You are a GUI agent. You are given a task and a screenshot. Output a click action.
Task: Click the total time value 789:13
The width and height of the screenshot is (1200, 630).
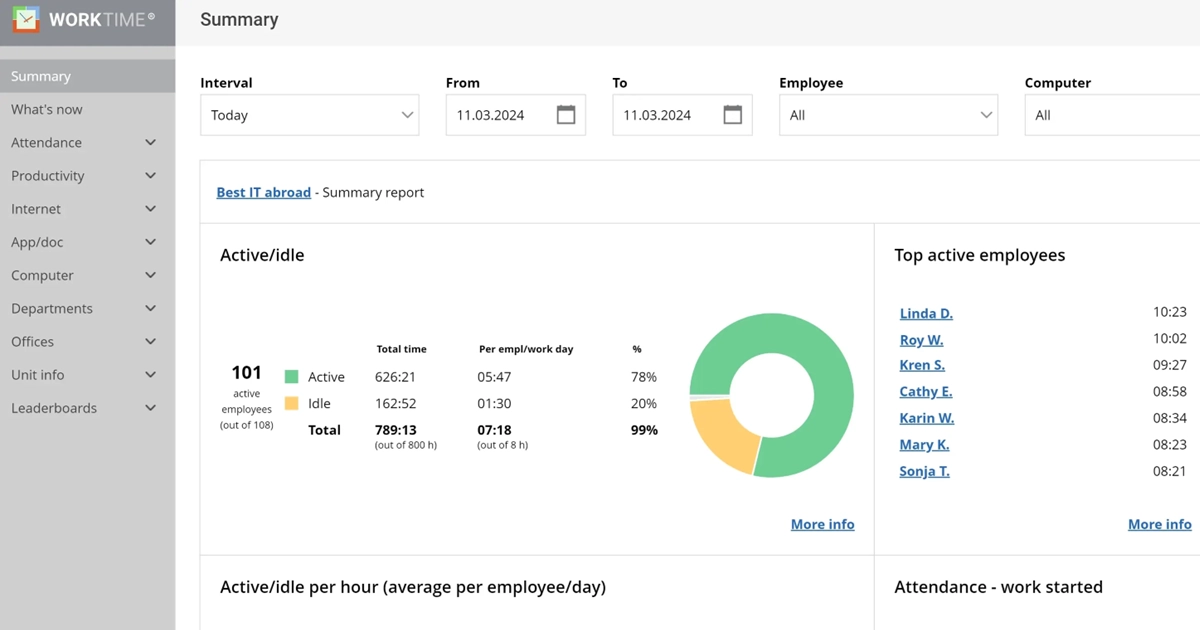click(395, 430)
